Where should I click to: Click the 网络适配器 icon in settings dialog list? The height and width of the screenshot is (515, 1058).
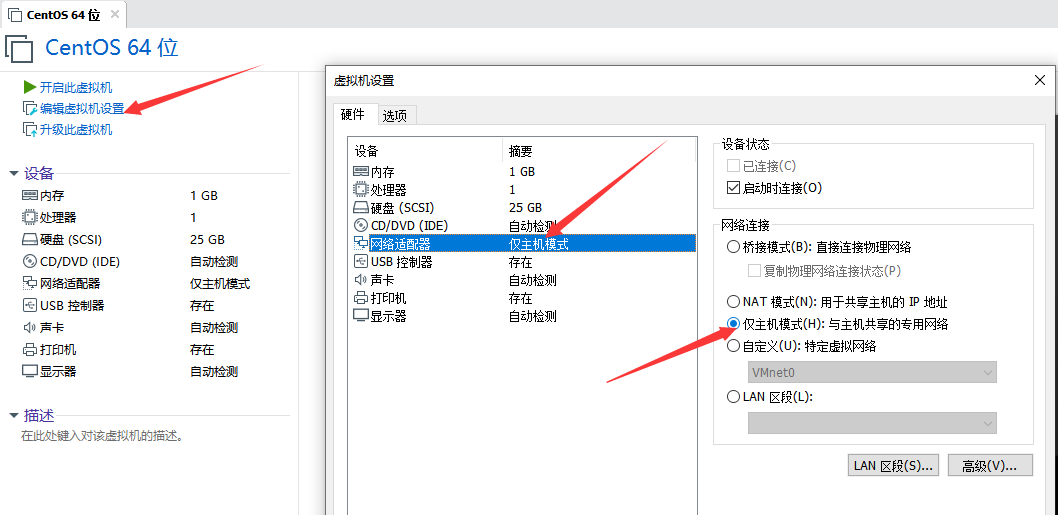360,244
